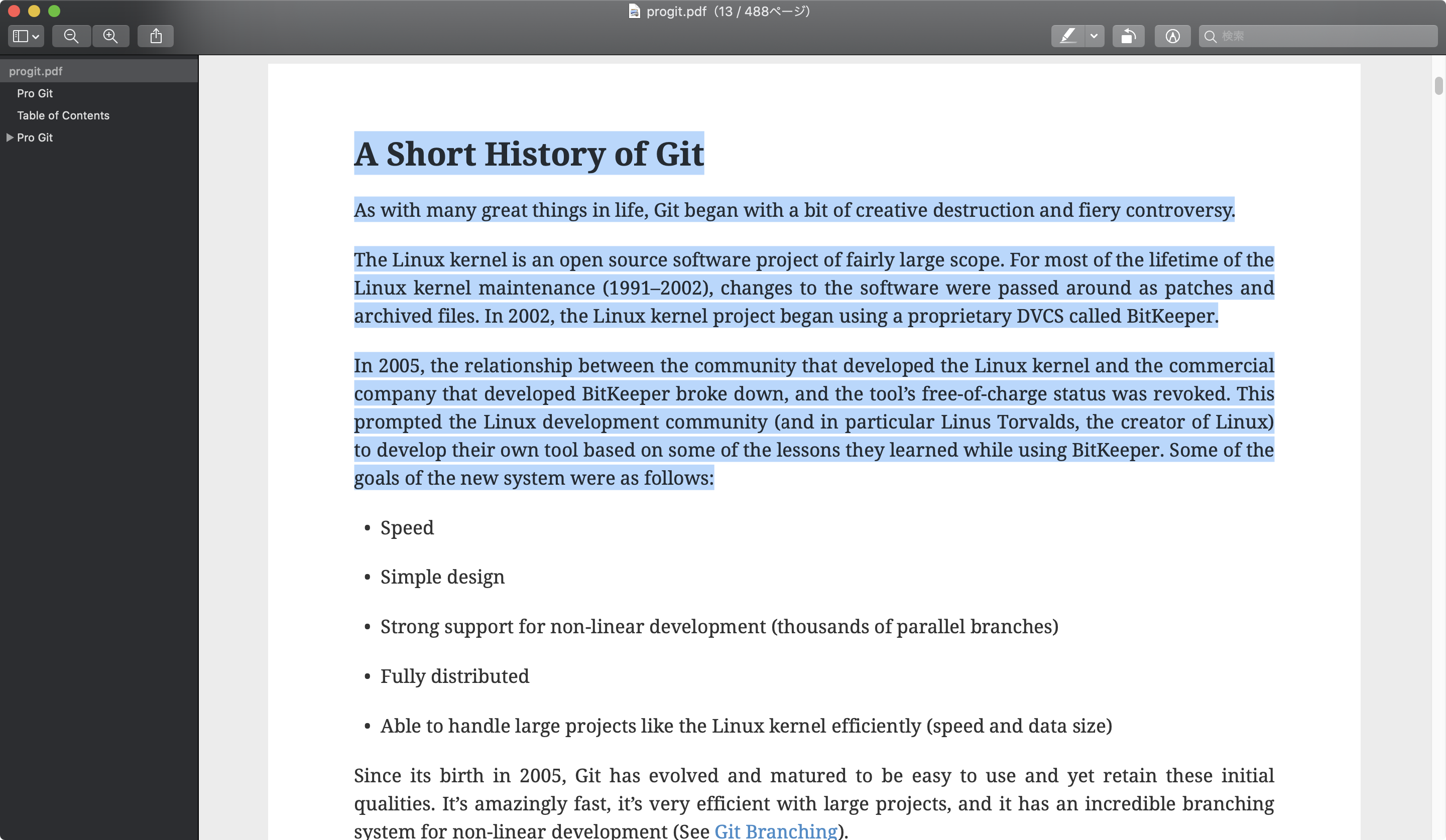1446x840 pixels.
Task: Rotate the page with the rotate icon
Action: (x=1128, y=36)
